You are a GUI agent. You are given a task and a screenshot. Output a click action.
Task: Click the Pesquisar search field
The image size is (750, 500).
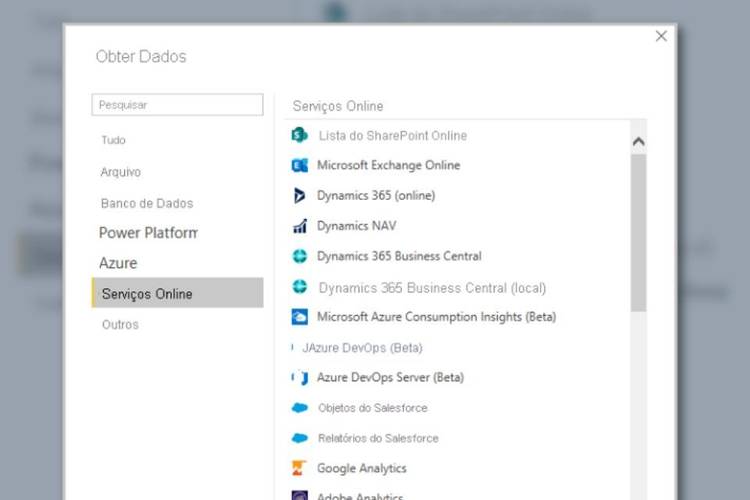[x=177, y=105]
